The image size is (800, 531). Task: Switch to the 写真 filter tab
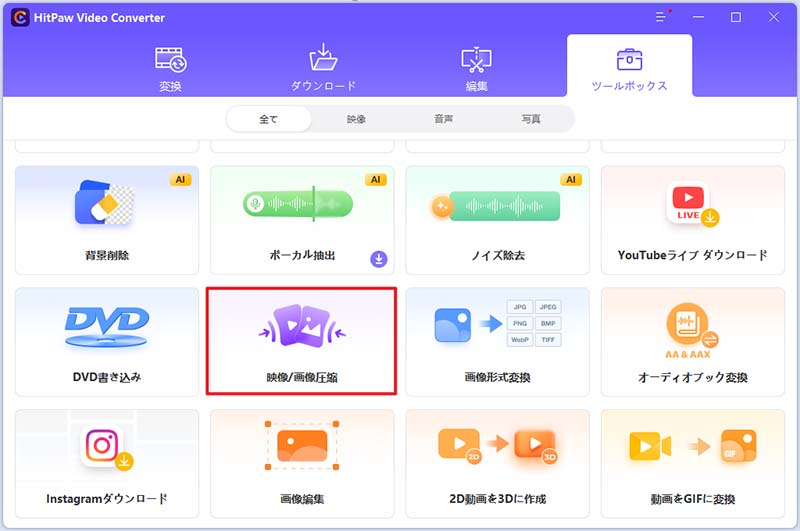pos(531,119)
